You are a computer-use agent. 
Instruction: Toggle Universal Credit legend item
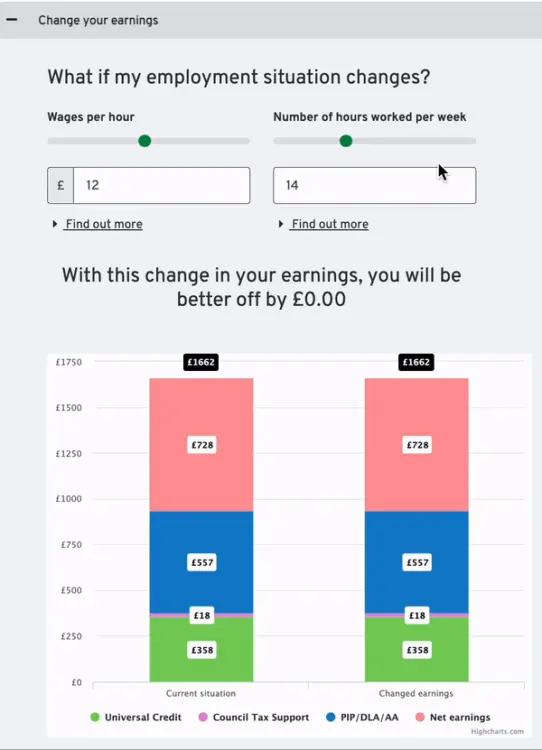click(x=136, y=717)
